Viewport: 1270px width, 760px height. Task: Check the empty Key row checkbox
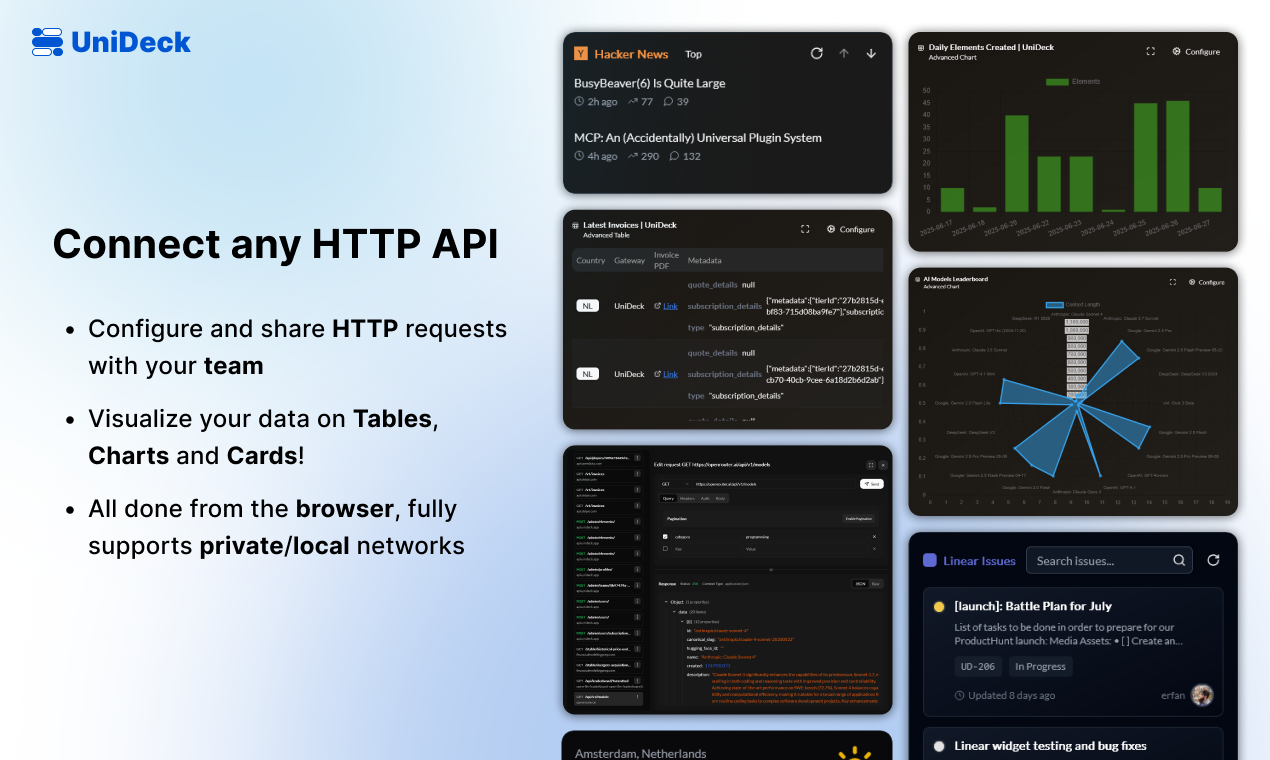(x=665, y=549)
